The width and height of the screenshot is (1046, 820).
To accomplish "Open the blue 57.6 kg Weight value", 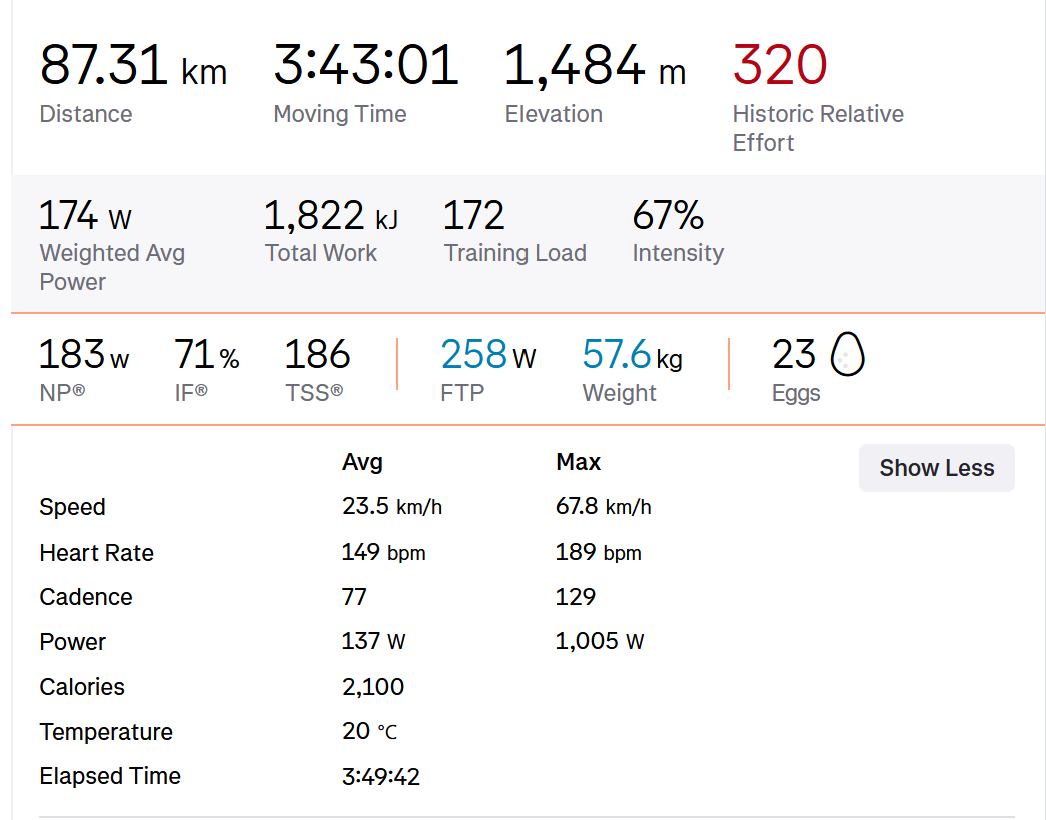I will [632, 355].
